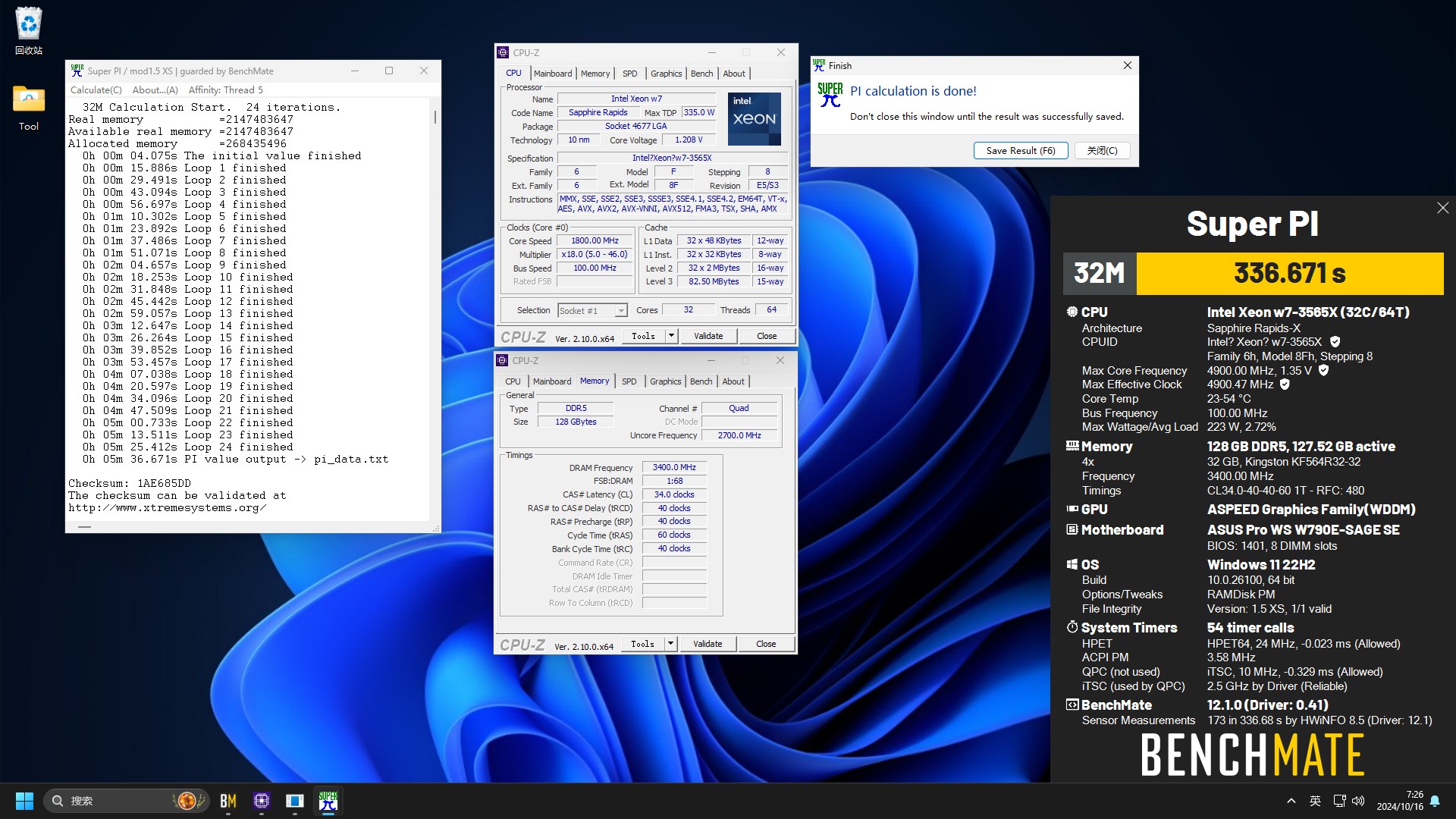Open Graphics tab in lower CPU-Z window
The image size is (1456, 819).
pos(665,381)
